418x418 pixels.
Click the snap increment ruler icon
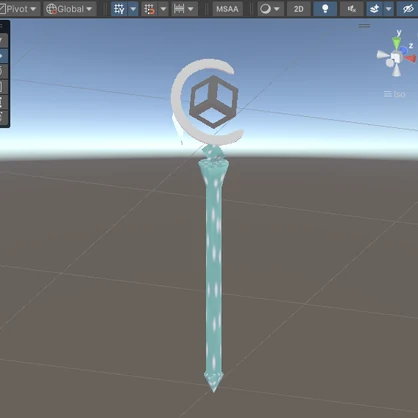point(179,9)
